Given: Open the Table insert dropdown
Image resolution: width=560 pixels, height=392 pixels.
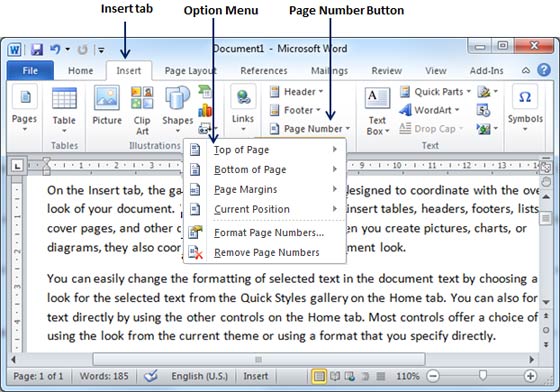Looking at the screenshot, I should click(64, 110).
